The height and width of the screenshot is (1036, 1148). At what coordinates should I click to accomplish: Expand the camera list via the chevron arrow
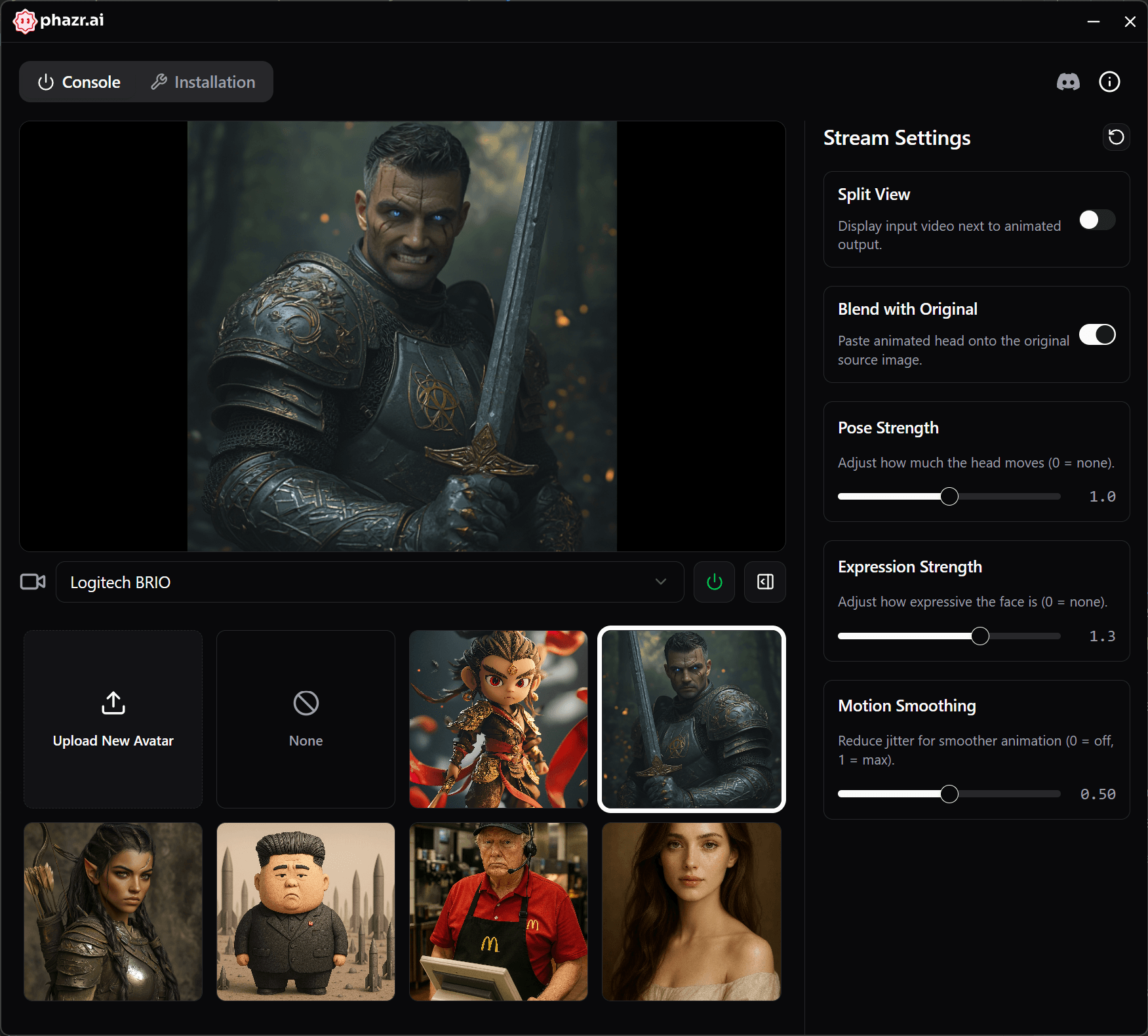pyautogui.click(x=661, y=582)
